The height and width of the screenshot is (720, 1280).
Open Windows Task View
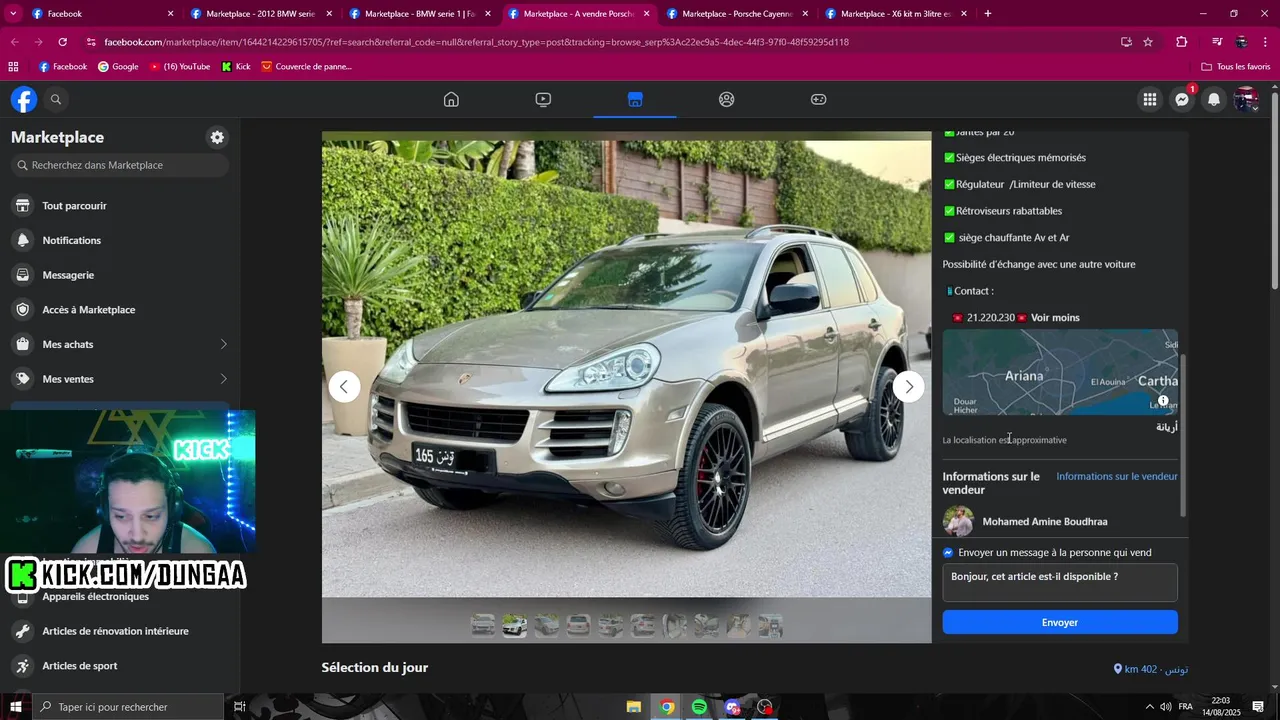click(x=240, y=707)
